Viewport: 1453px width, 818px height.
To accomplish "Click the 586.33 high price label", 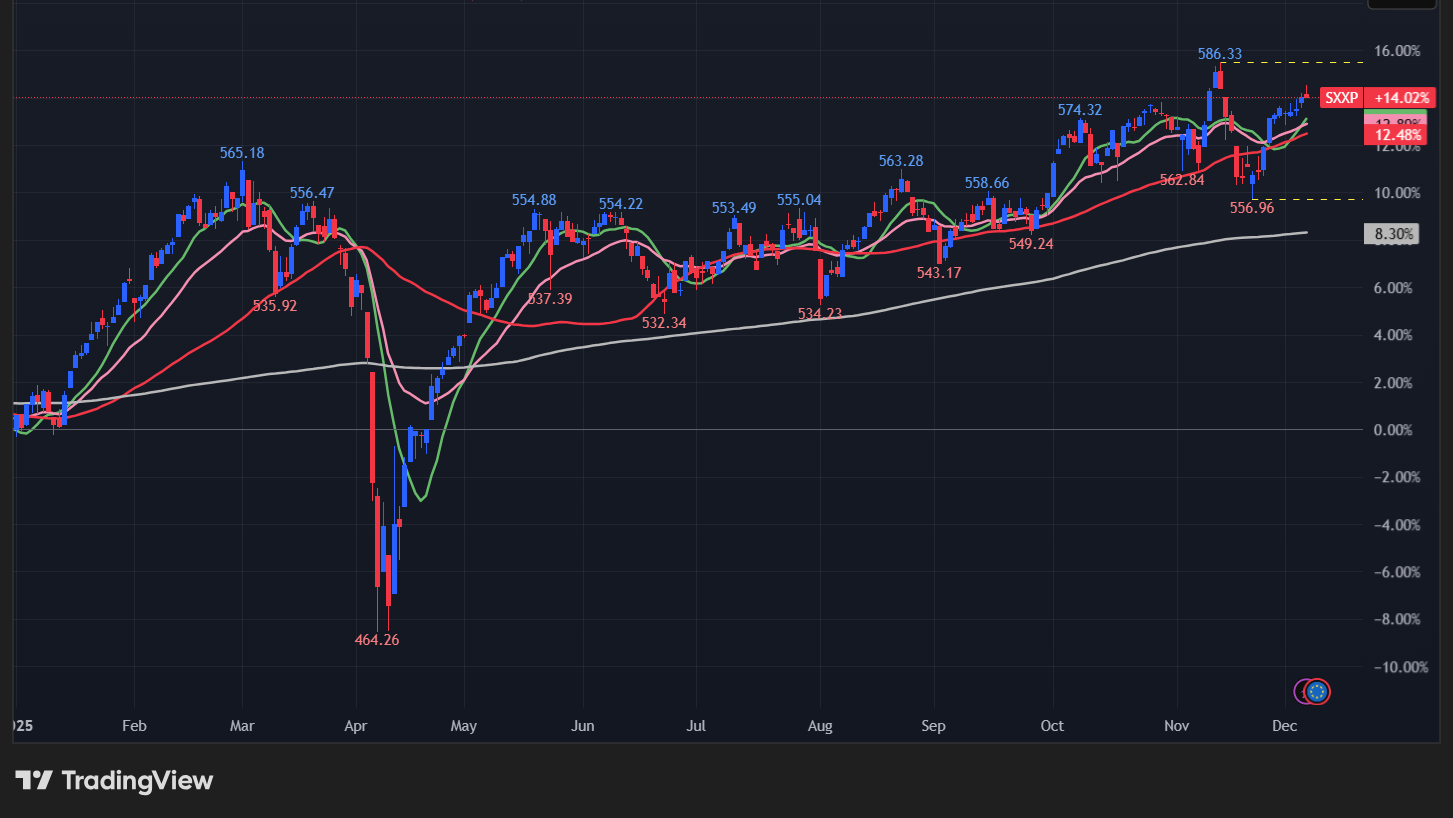I will (1221, 55).
